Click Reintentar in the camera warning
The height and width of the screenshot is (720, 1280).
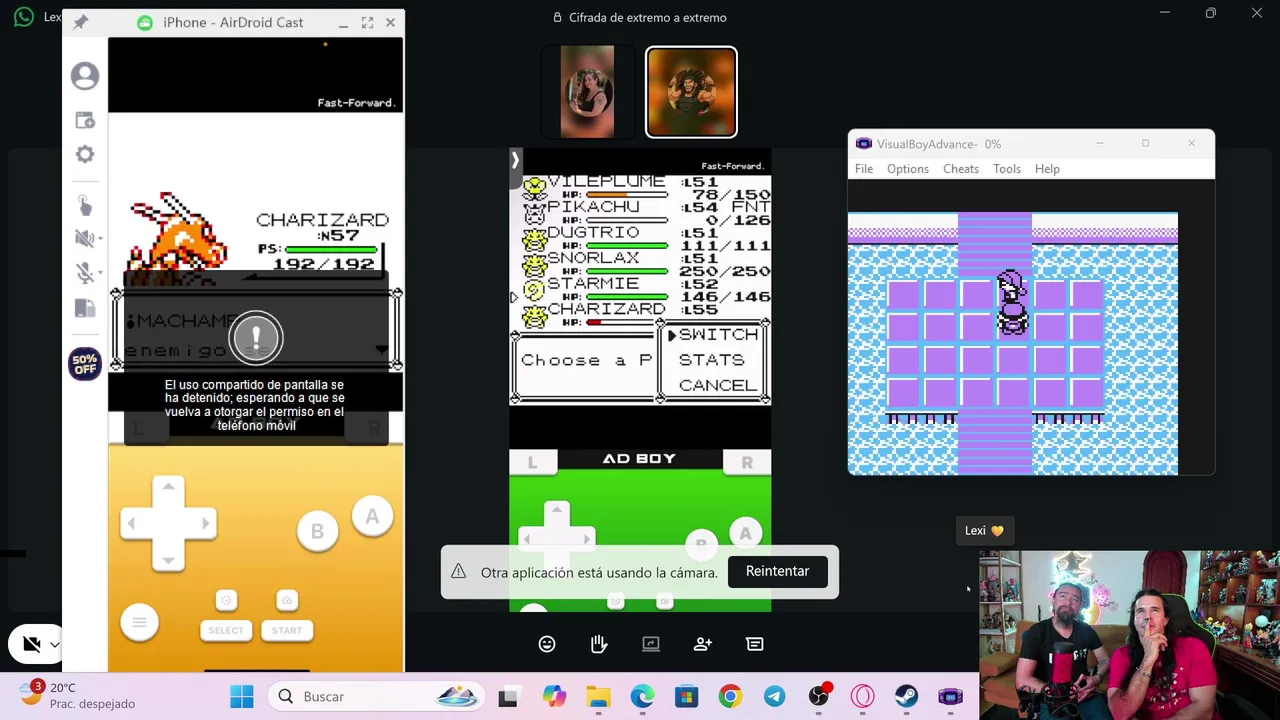pos(777,571)
